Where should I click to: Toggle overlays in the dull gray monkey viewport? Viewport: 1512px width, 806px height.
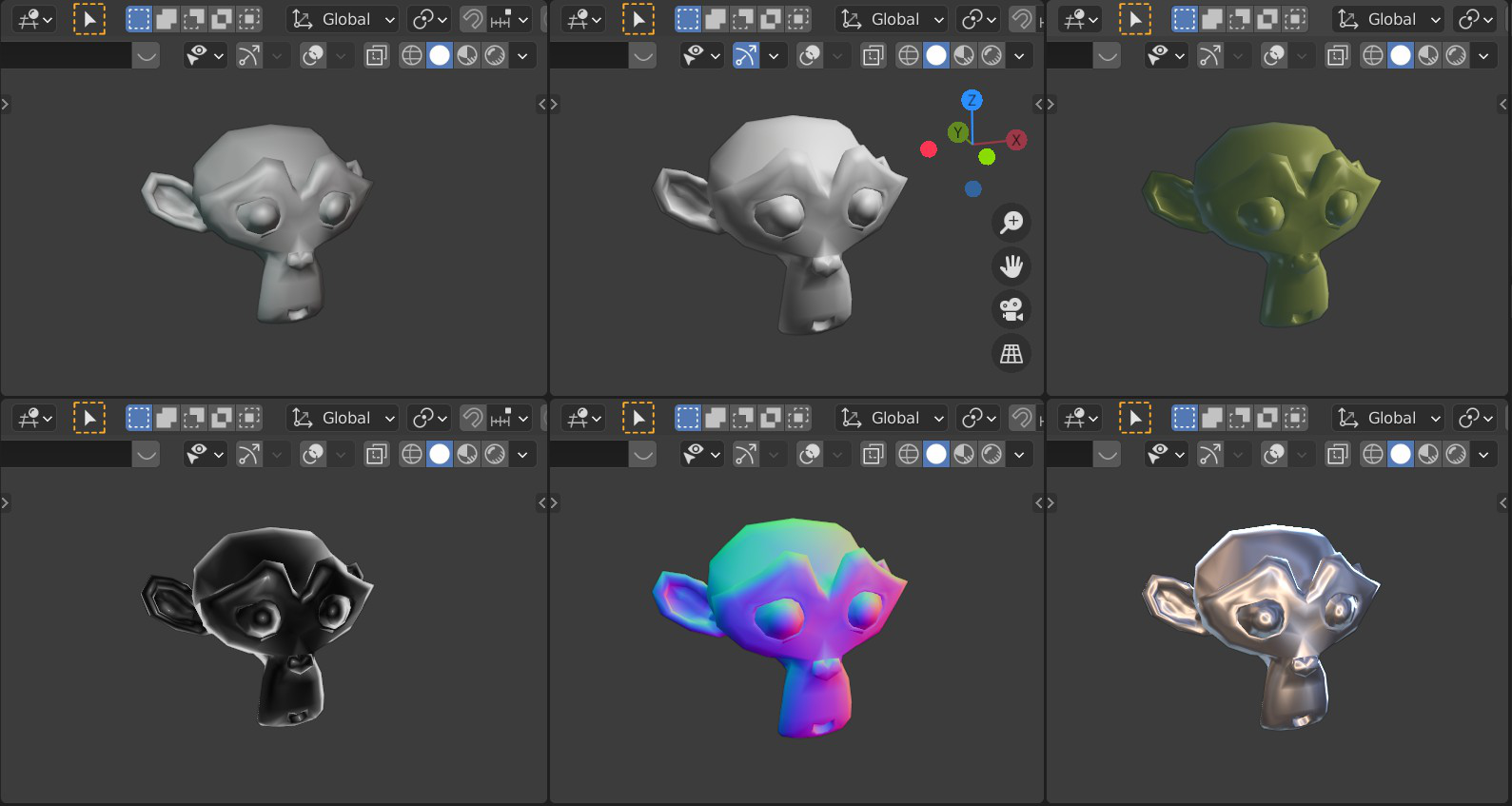pyautogui.click(x=313, y=56)
